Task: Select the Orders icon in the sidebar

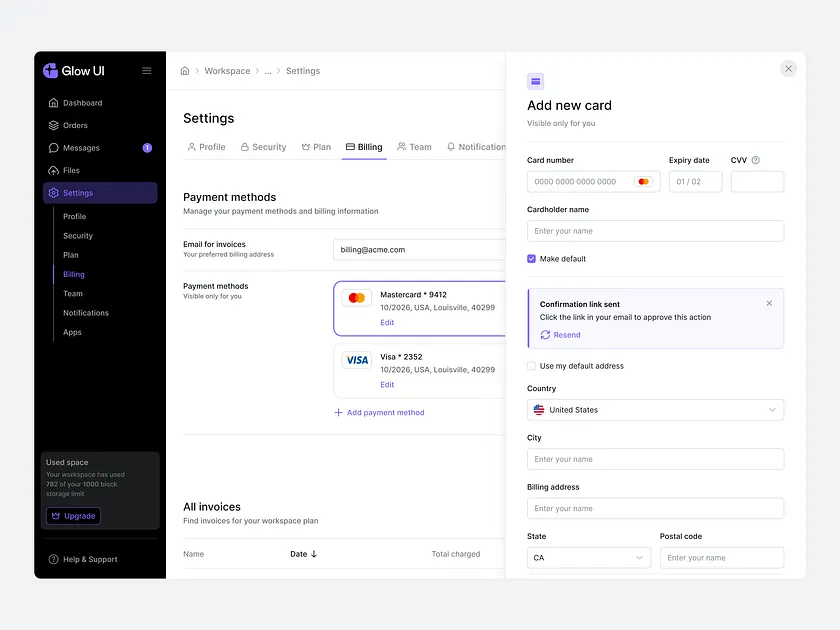Action: tap(52, 125)
